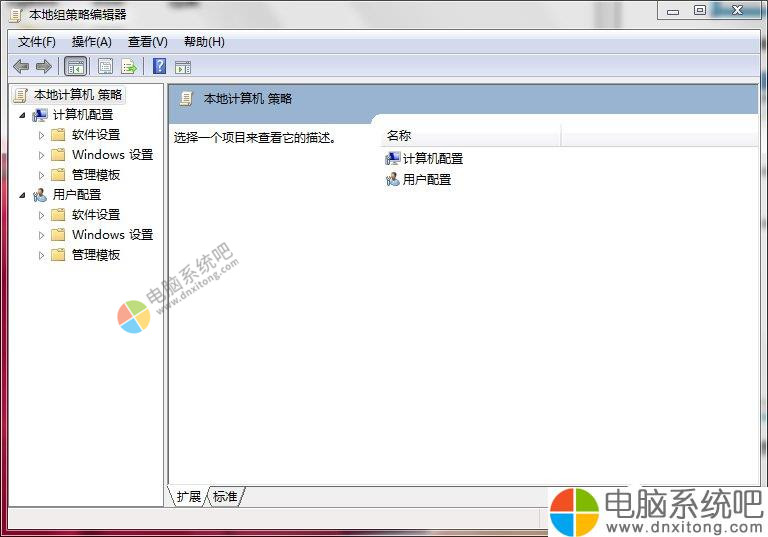Click the 名称 column header
Image resolution: width=768 pixels, height=537 pixels.
click(x=470, y=136)
